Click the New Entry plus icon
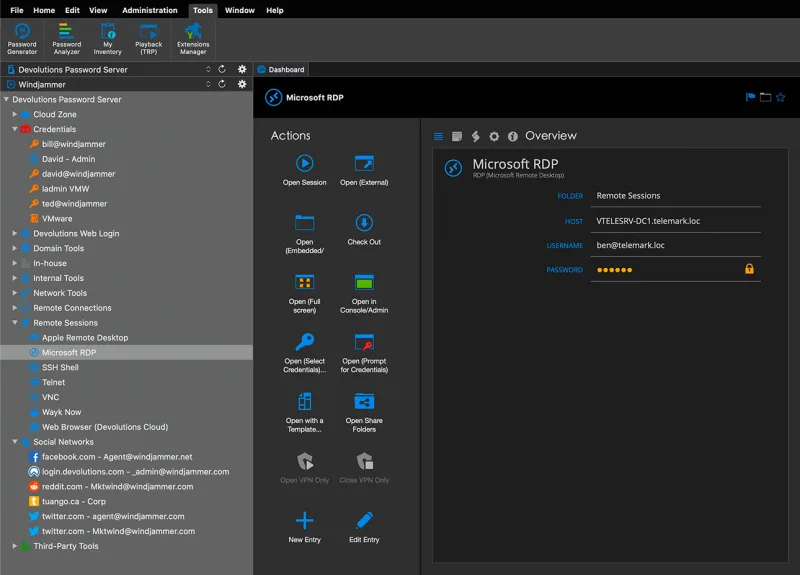This screenshot has height=575, width=800. coord(305,520)
